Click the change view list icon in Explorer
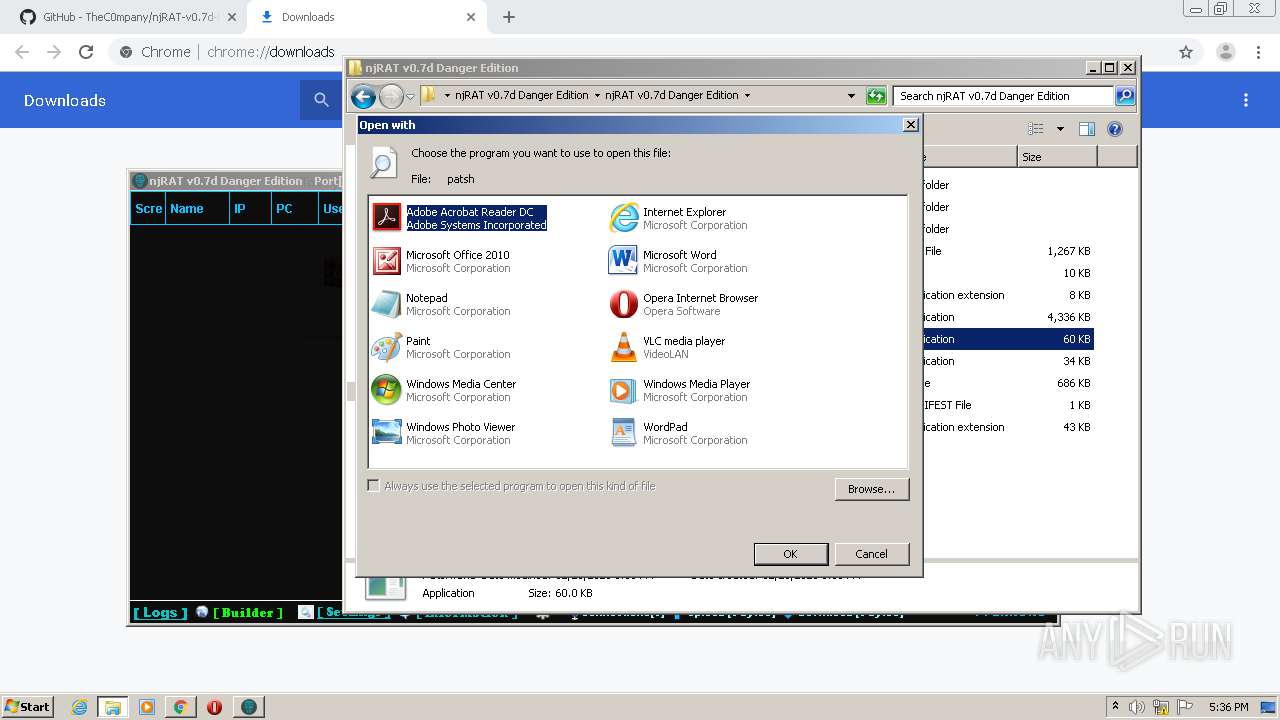Viewport: 1280px width, 720px height. coord(1036,129)
